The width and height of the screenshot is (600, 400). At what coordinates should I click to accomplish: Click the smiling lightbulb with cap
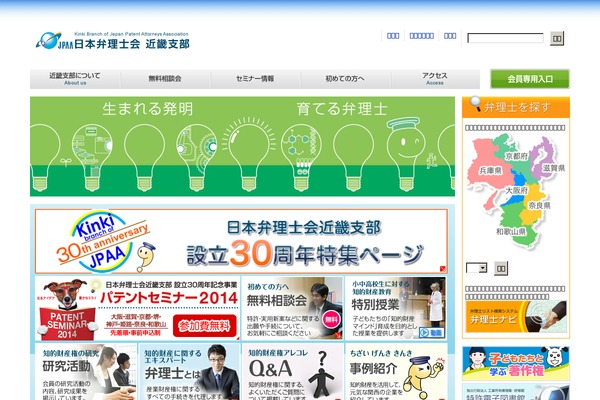[x=406, y=154]
